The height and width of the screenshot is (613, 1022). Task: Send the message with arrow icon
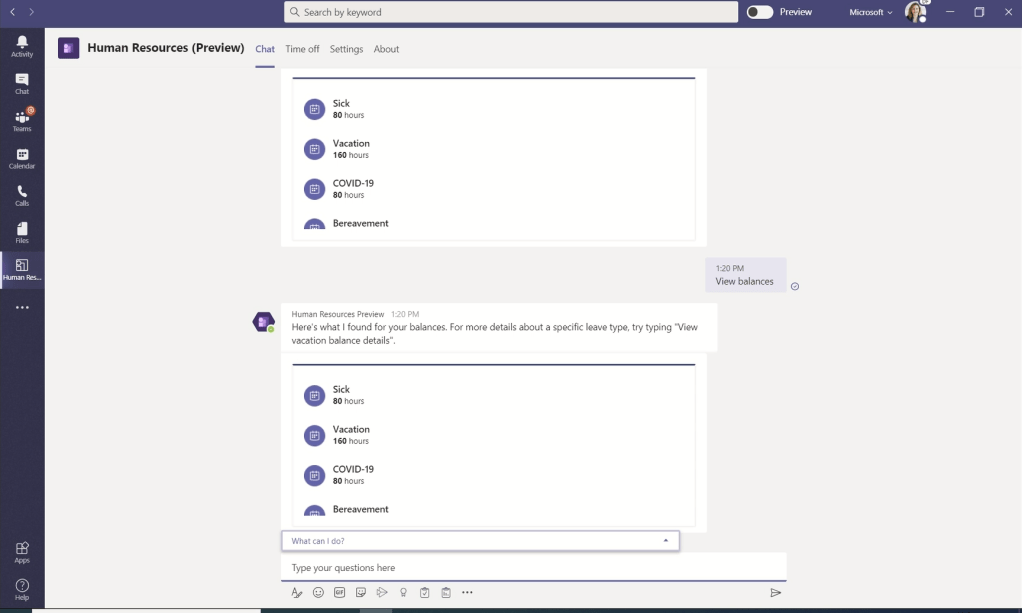tap(775, 593)
